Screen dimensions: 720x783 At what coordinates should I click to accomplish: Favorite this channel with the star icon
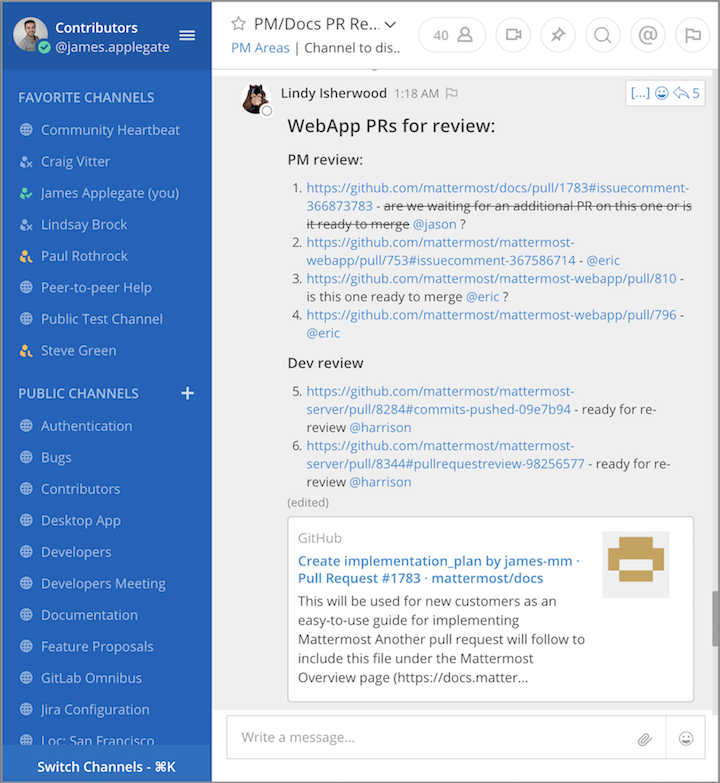pos(239,23)
